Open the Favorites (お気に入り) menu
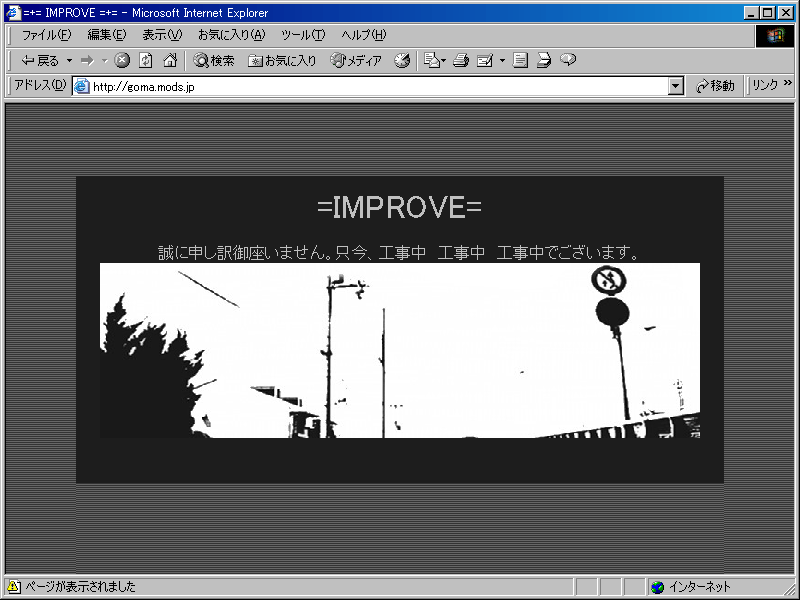This screenshot has height=600, width=800. point(232,35)
